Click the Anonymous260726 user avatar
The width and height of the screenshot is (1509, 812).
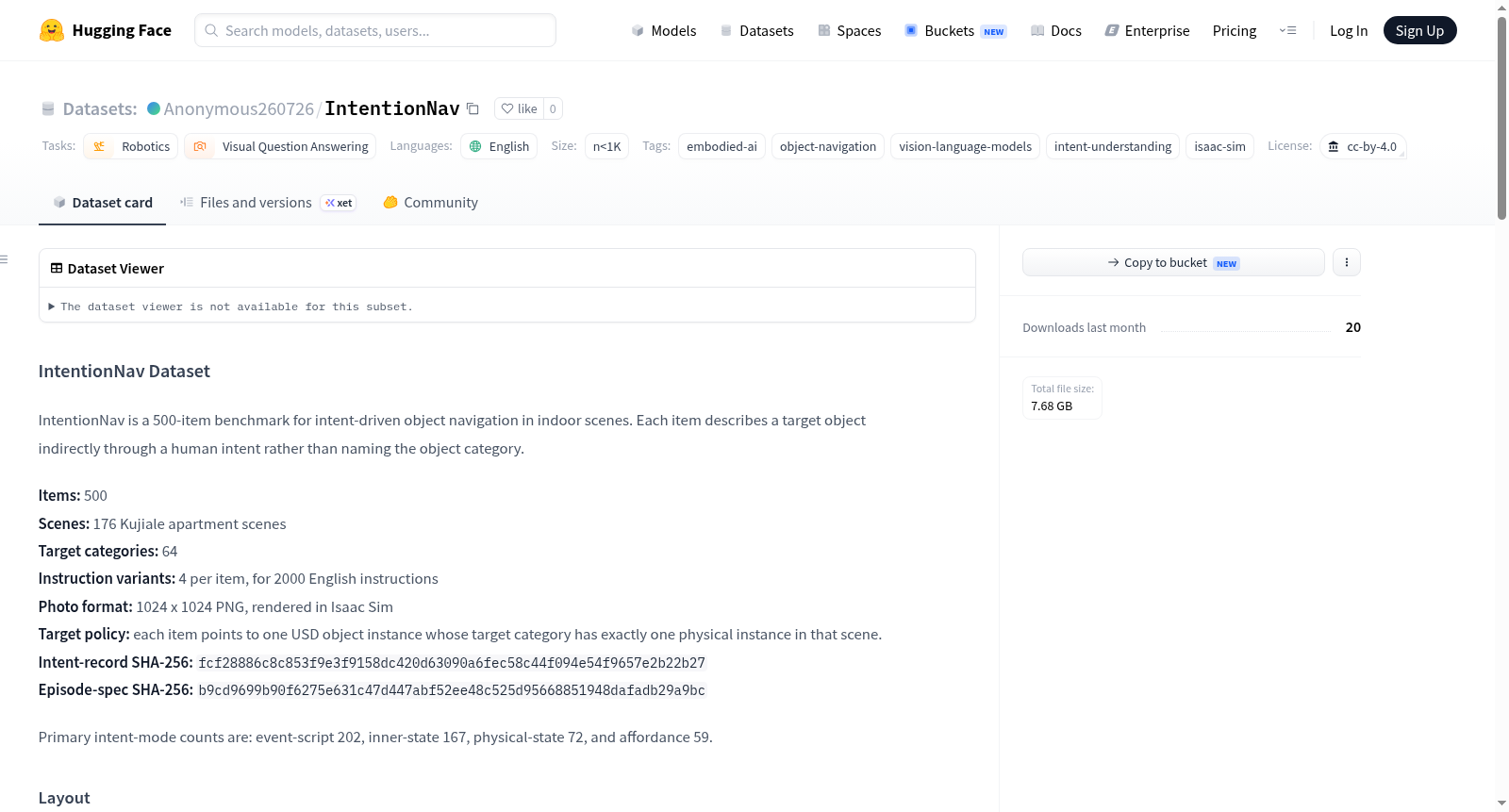pos(154,108)
